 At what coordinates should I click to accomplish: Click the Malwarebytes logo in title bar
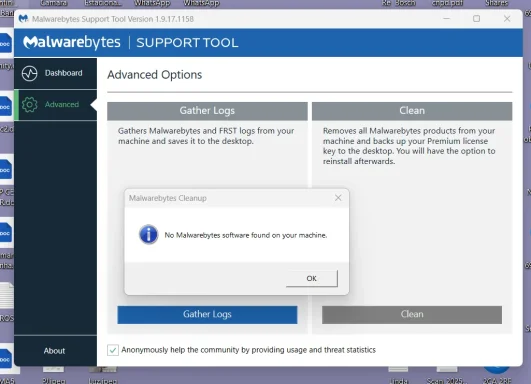tap(23, 19)
